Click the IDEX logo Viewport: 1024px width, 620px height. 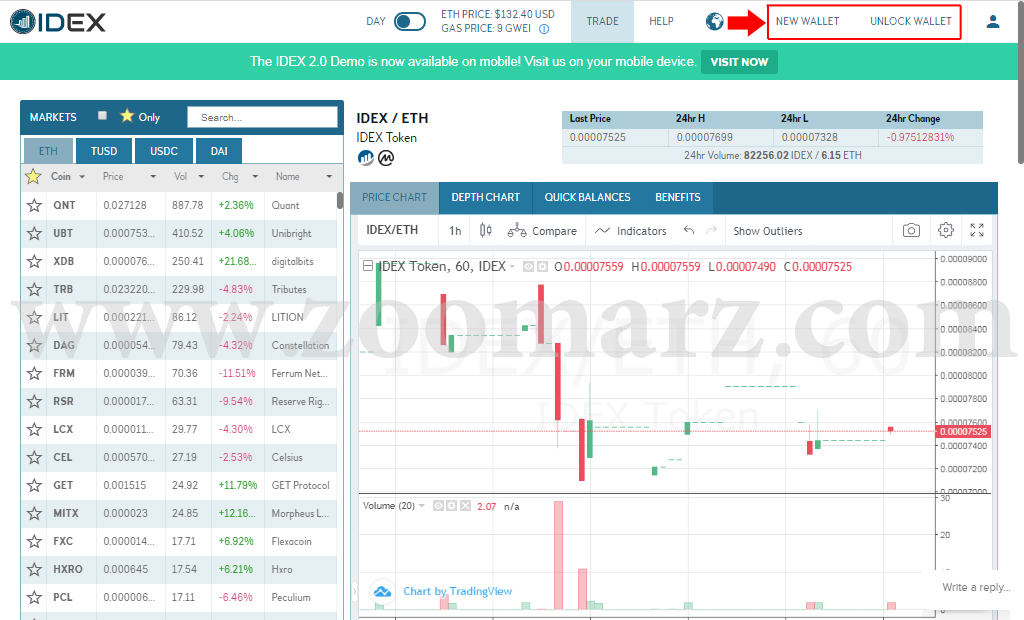57,22
